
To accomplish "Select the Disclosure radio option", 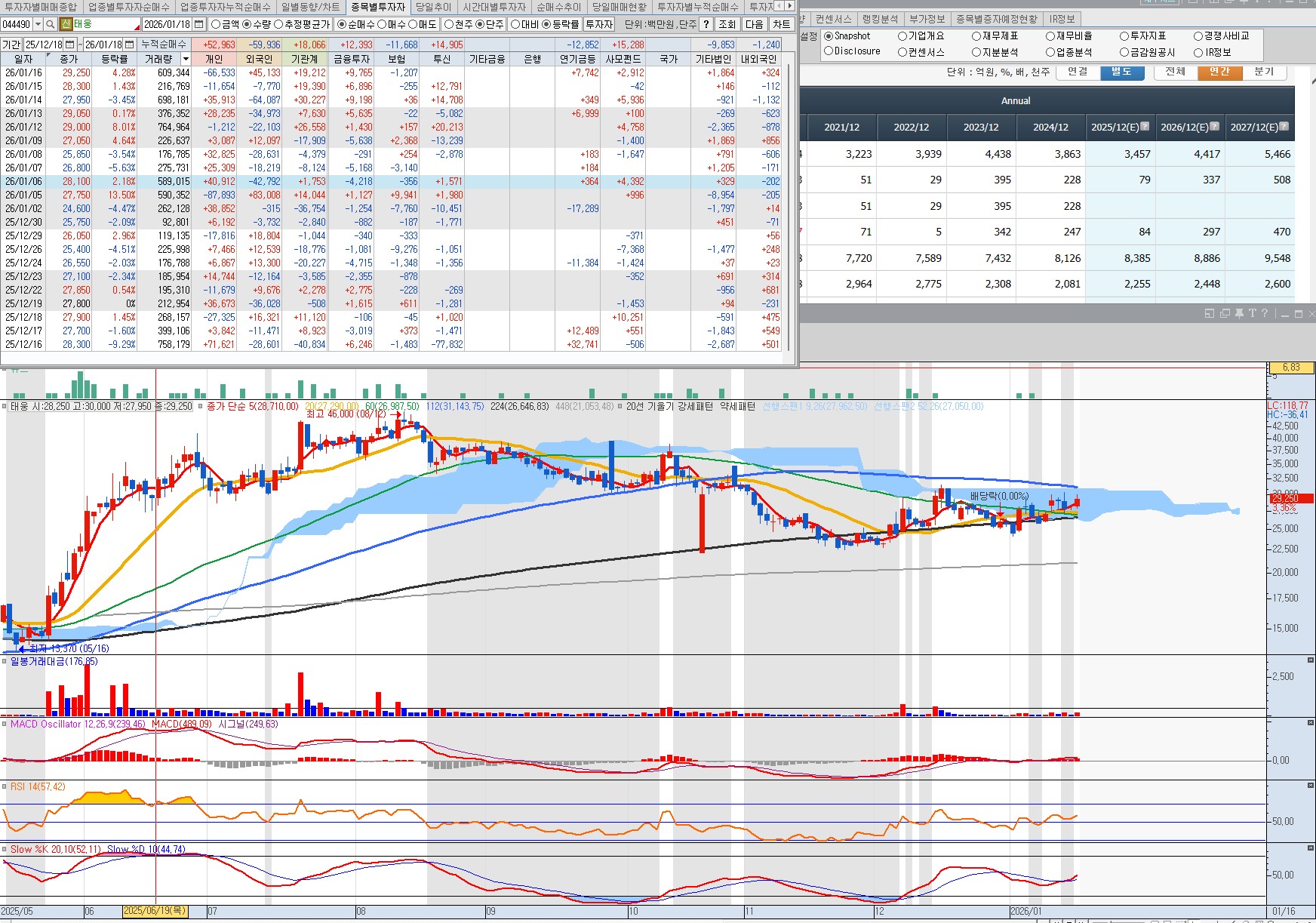I will pos(829,51).
